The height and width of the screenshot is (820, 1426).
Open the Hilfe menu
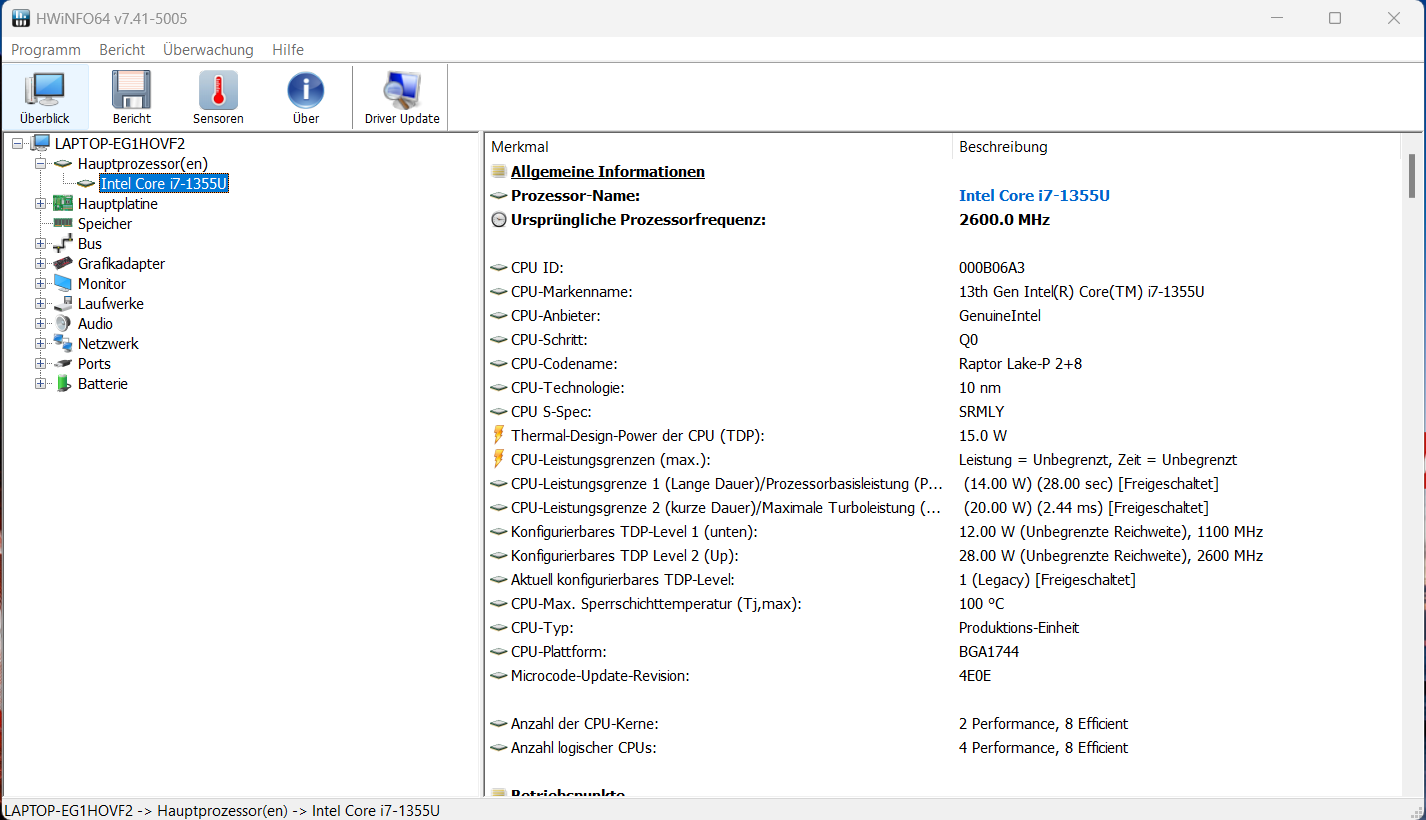tap(288, 49)
